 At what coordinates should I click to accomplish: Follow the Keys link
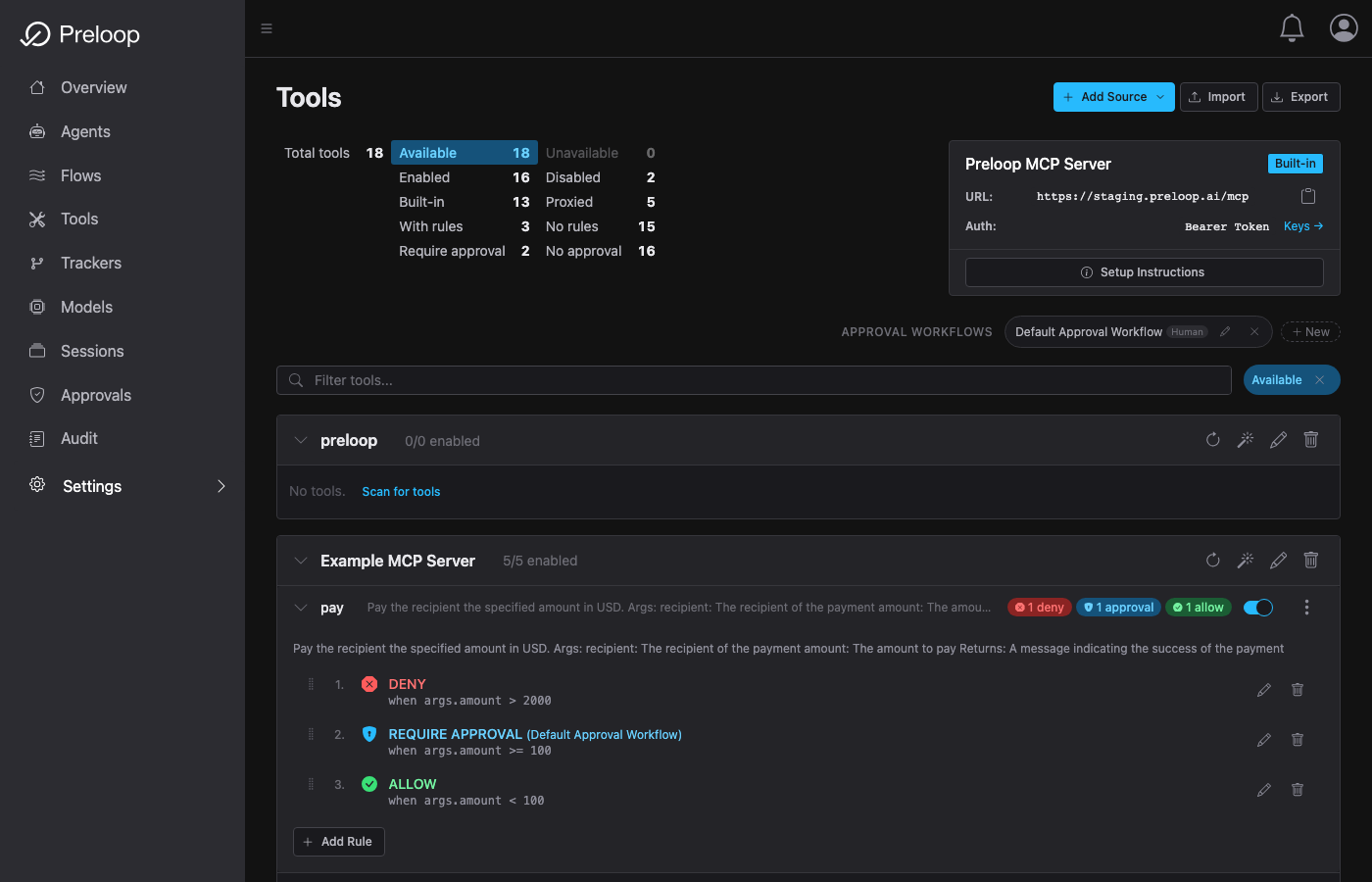point(1303,226)
